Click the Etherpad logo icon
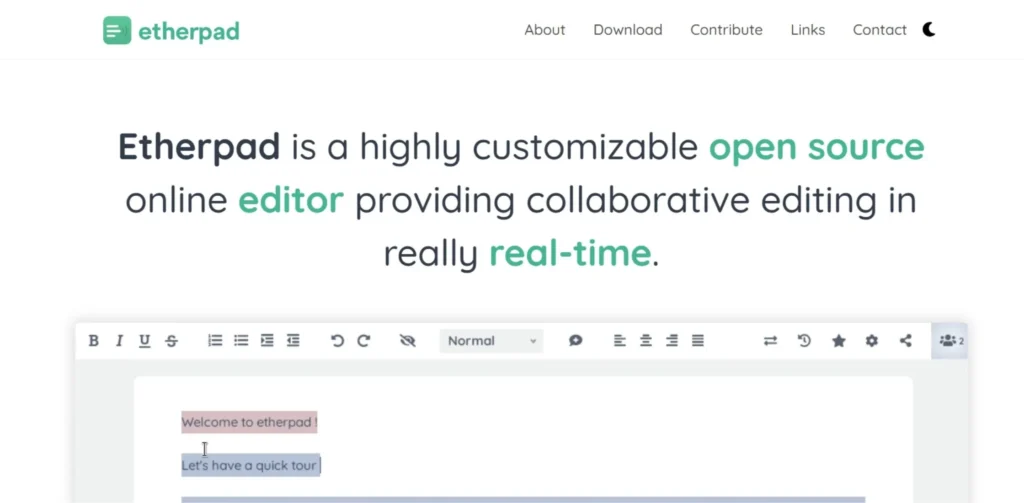Viewport: 1024px width, 503px height. point(117,30)
